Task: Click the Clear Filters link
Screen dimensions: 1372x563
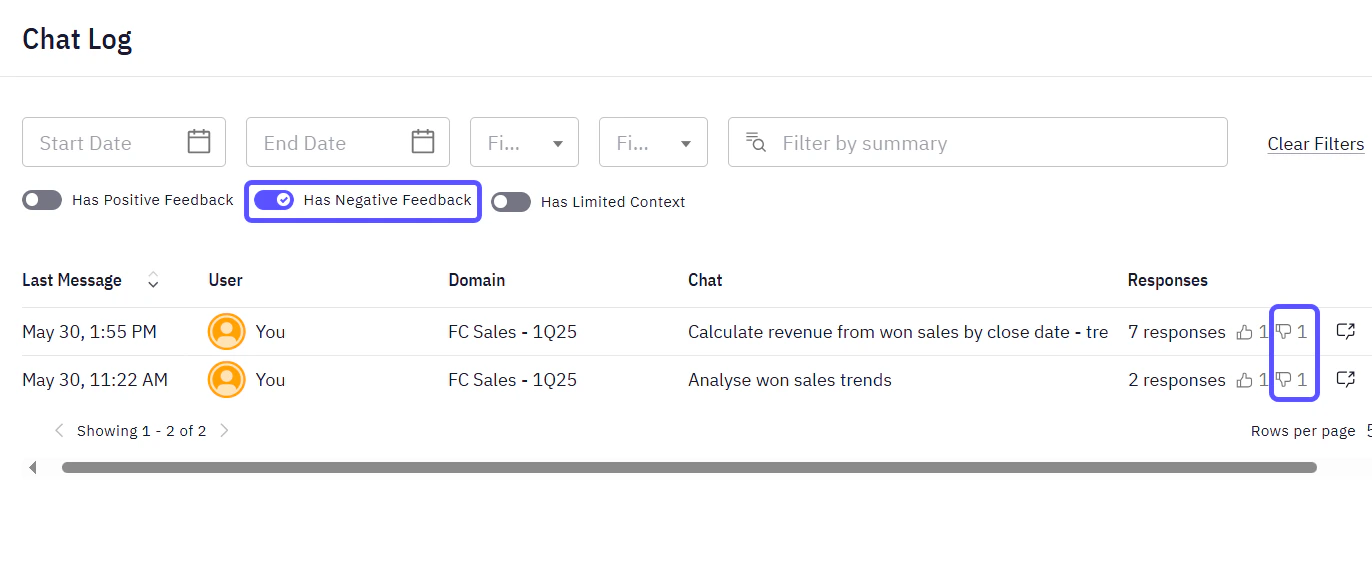Action: tap(1316, 144)
